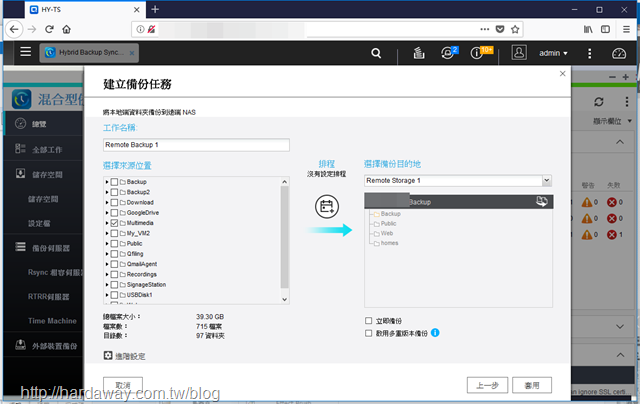Open the resource dashboard gauge icon

[x=619, y=53]
